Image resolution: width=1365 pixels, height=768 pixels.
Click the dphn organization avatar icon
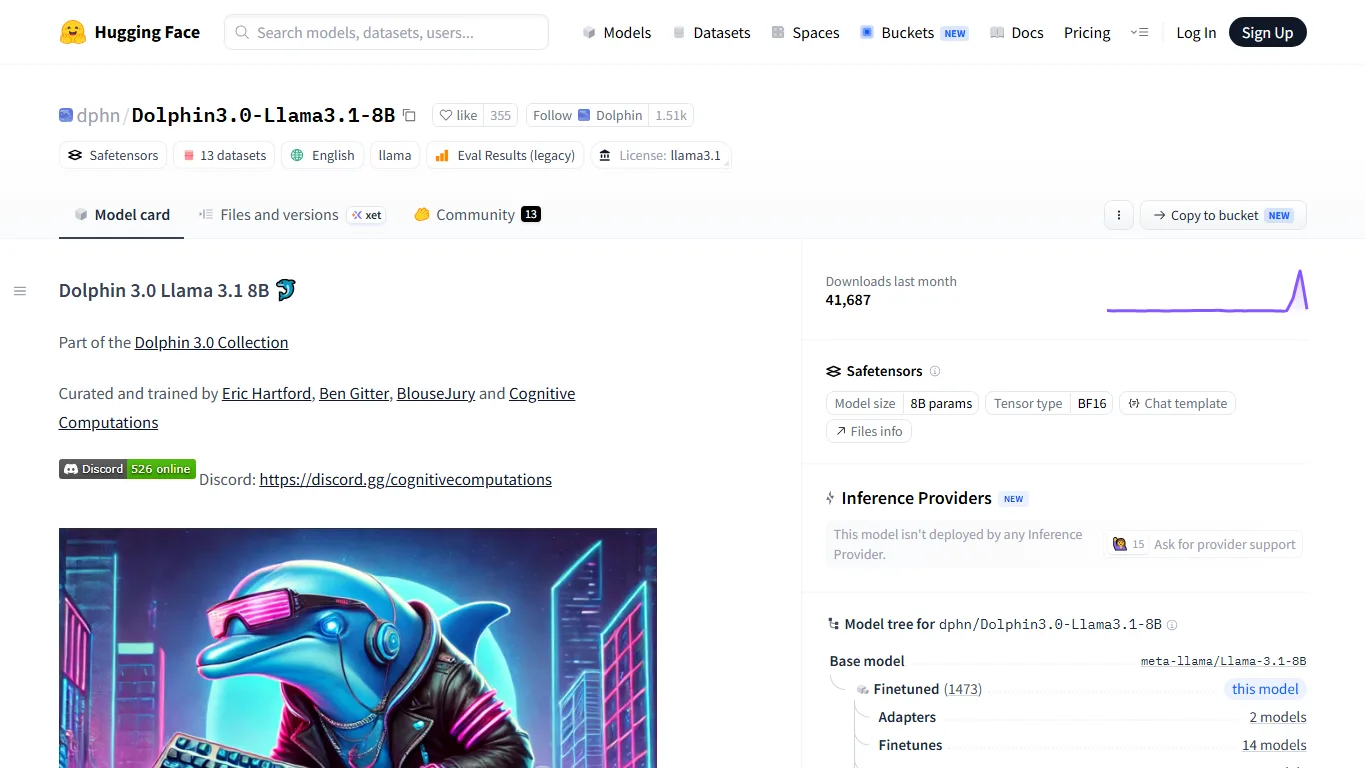[66, 115]
